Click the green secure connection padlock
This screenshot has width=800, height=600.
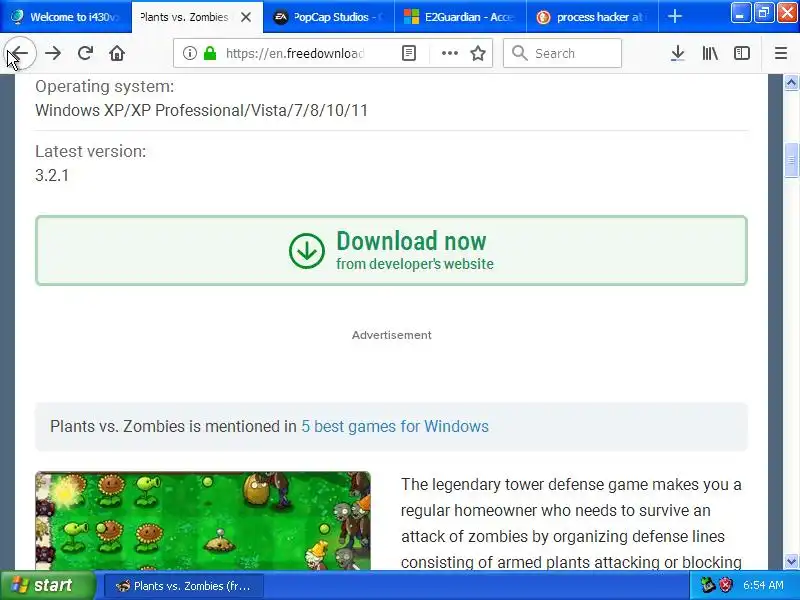pos(210,53)
